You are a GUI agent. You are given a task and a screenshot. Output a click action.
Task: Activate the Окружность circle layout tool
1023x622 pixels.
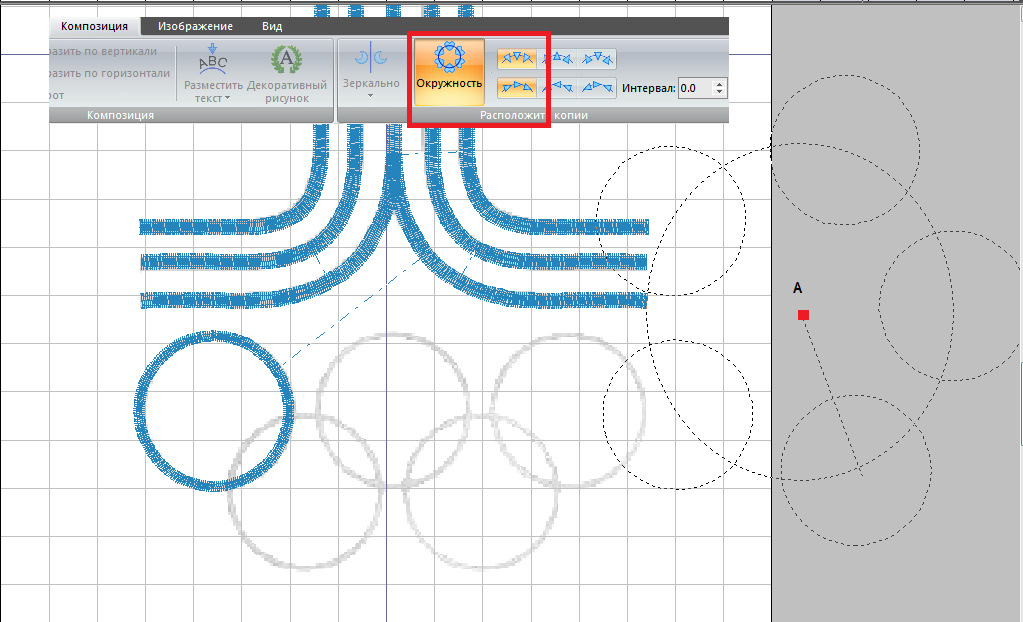(448, 70)
